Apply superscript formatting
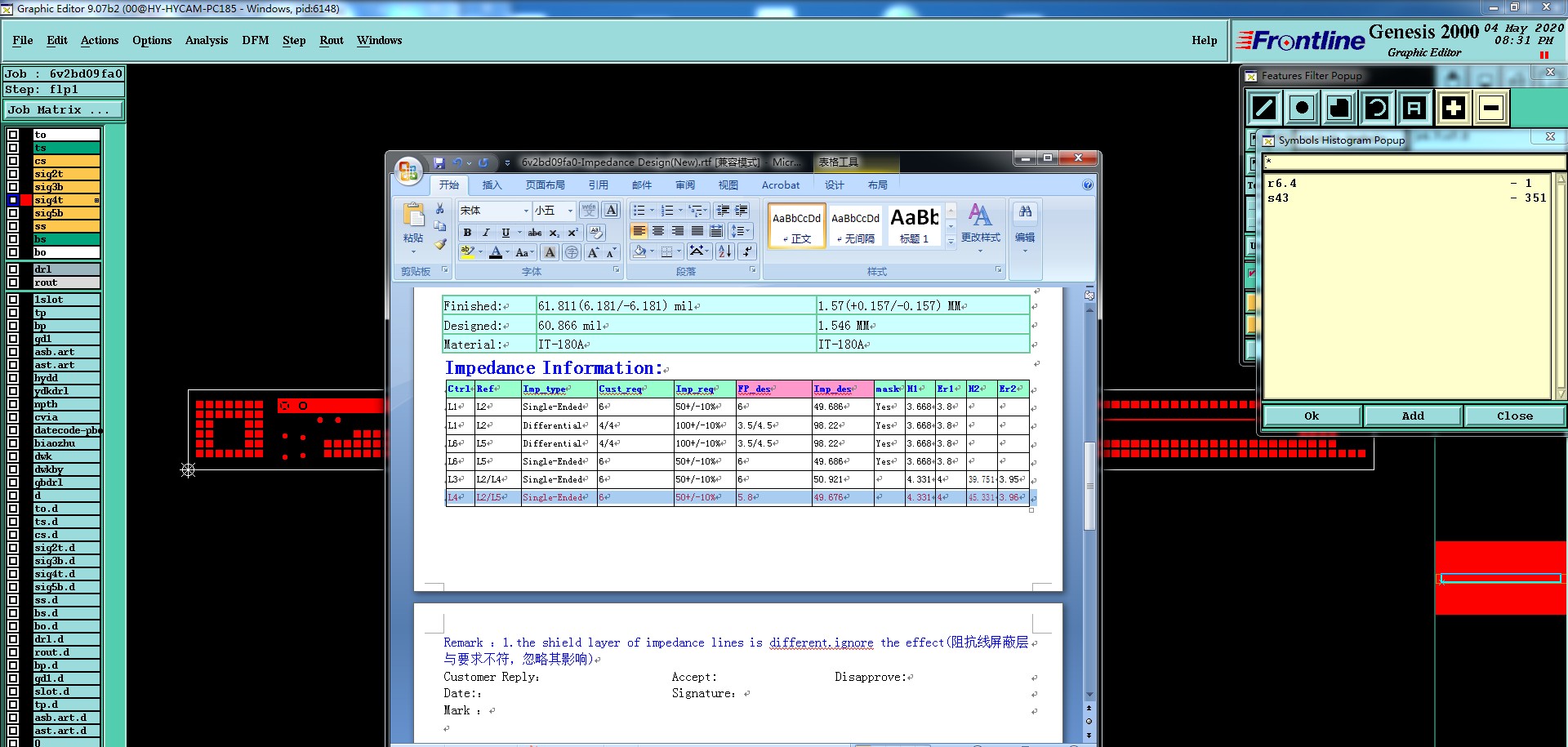Image resolution: width=1568 pixels, height=747 pixels. click(572, 233)
